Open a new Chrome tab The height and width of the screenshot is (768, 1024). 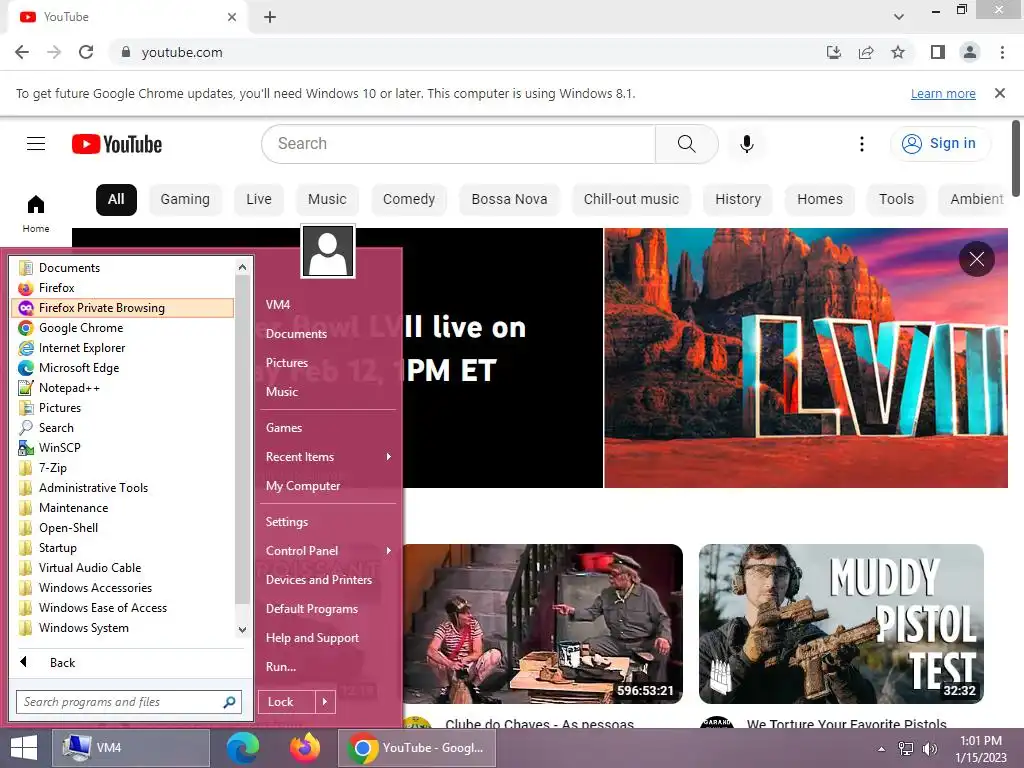(270, 17)
